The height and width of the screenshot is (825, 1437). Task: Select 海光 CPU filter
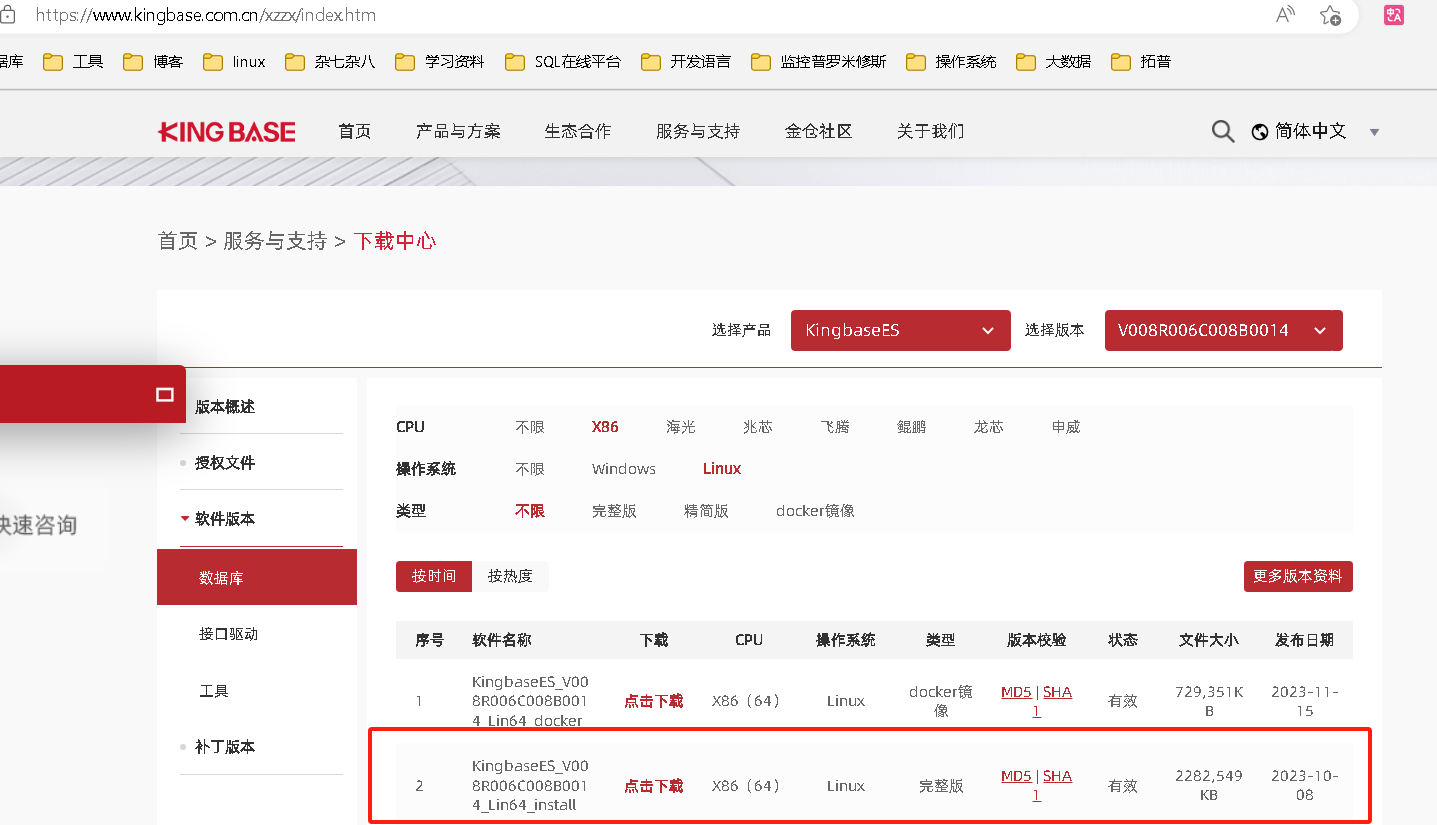pos(681,427)
